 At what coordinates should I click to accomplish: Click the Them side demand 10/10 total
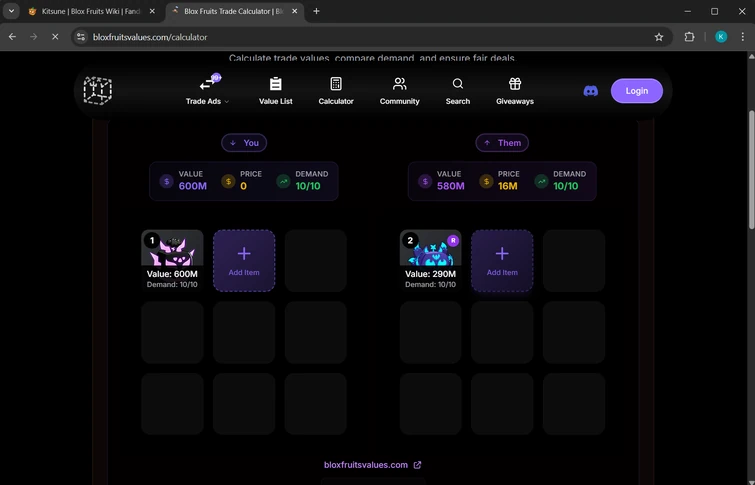tap(566, 186)
